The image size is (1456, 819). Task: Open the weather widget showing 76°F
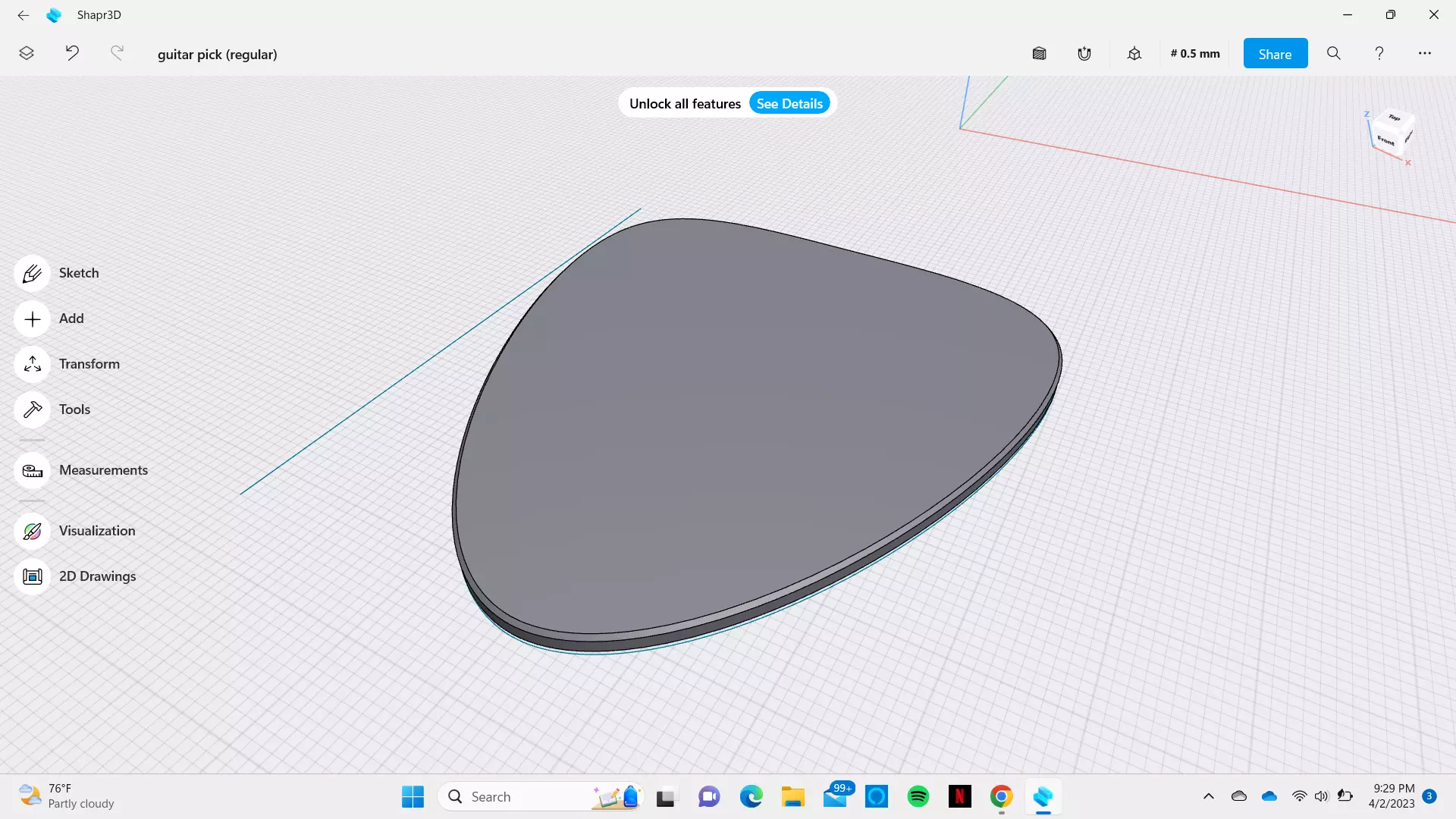(67, 796)
